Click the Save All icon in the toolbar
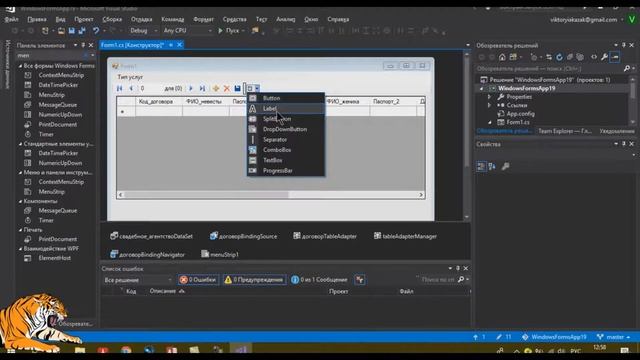The width and height of the screenshot is (640, 360). coord(82,31)
